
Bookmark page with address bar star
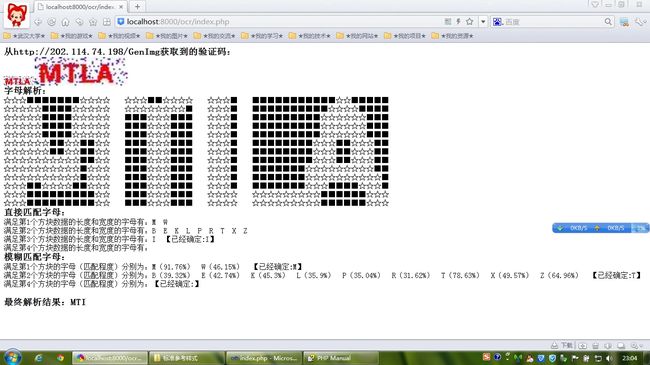[469, 22]
